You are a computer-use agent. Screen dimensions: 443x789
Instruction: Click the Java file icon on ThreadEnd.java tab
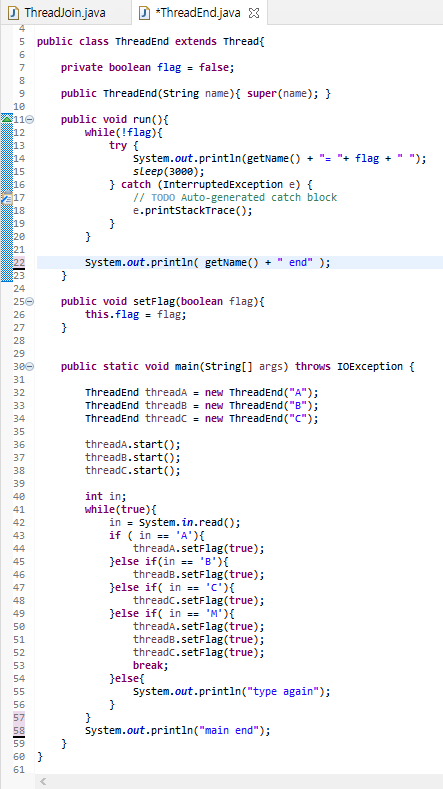(x=145, y=13)
